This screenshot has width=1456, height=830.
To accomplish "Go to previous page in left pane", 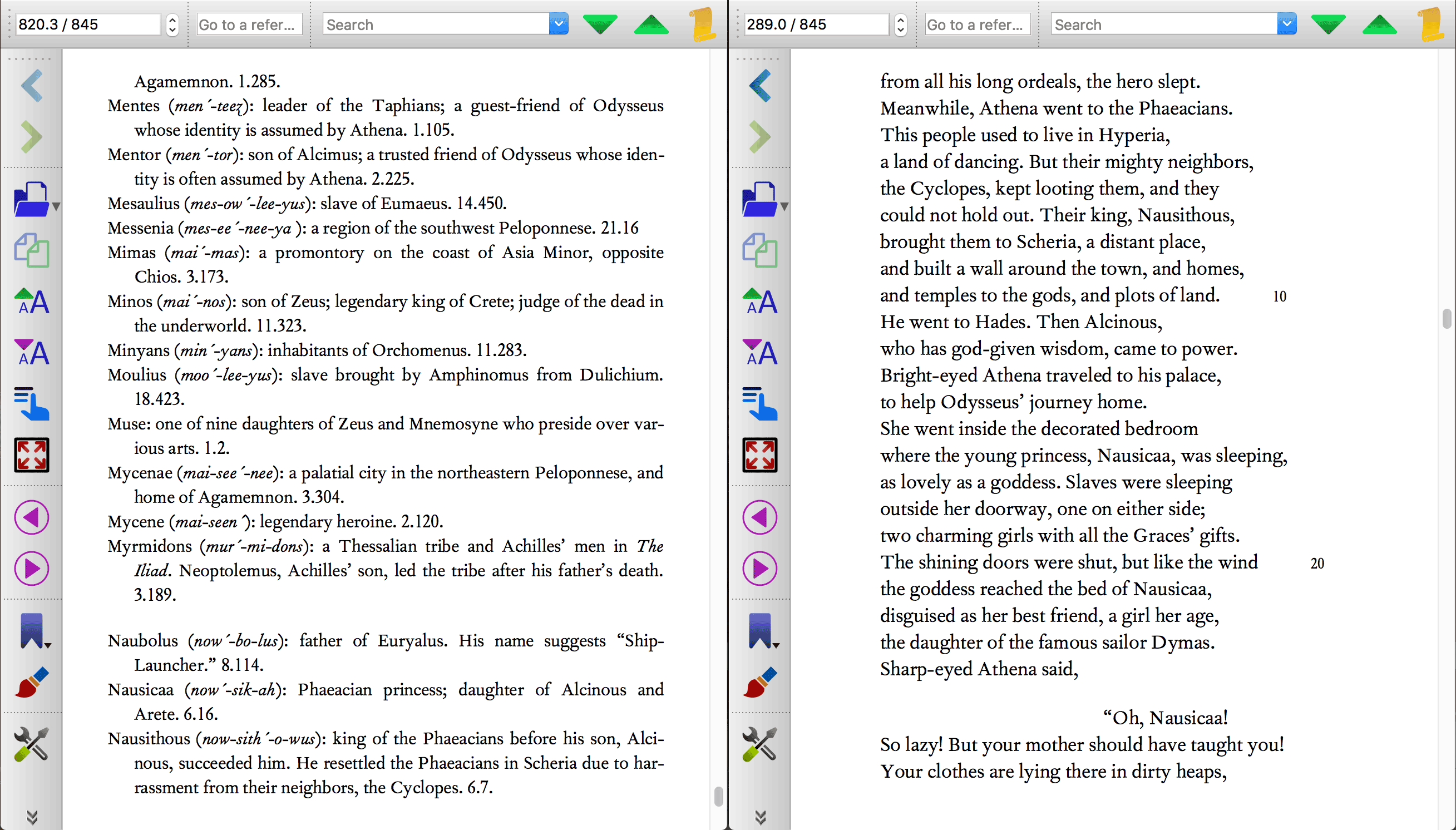I will click(32, 517).
